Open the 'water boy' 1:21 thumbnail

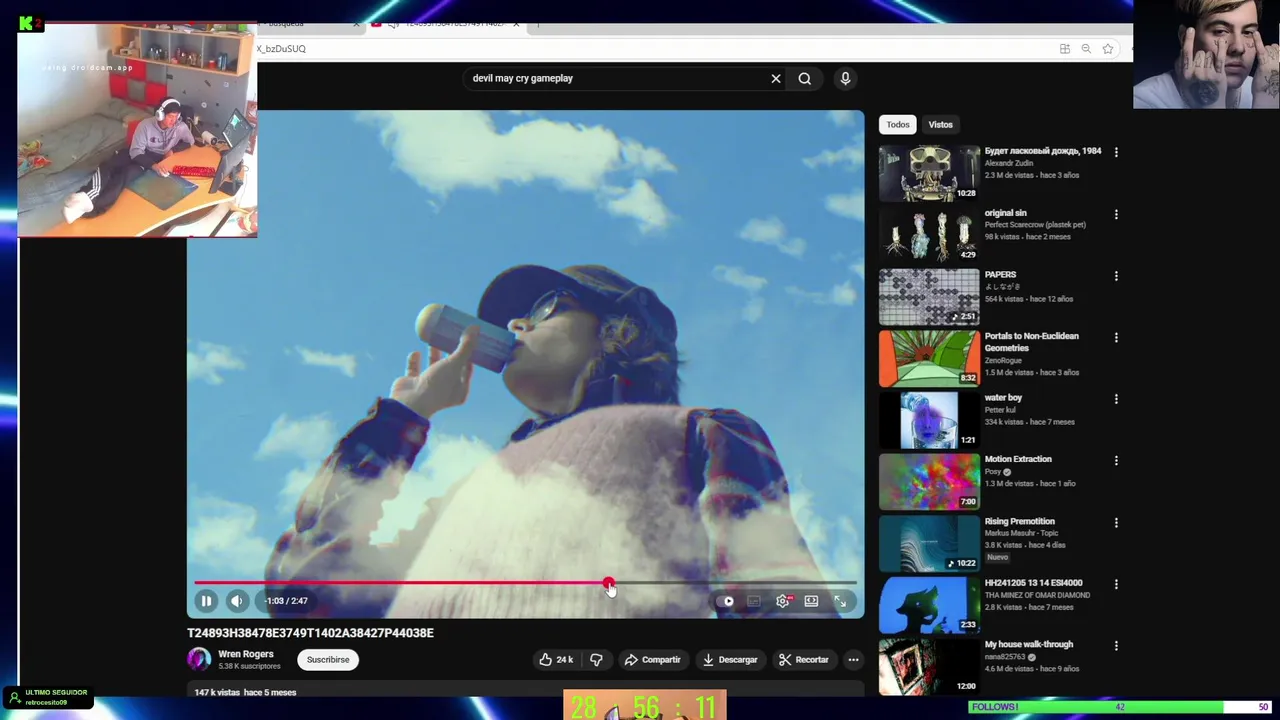click(929, 420)
